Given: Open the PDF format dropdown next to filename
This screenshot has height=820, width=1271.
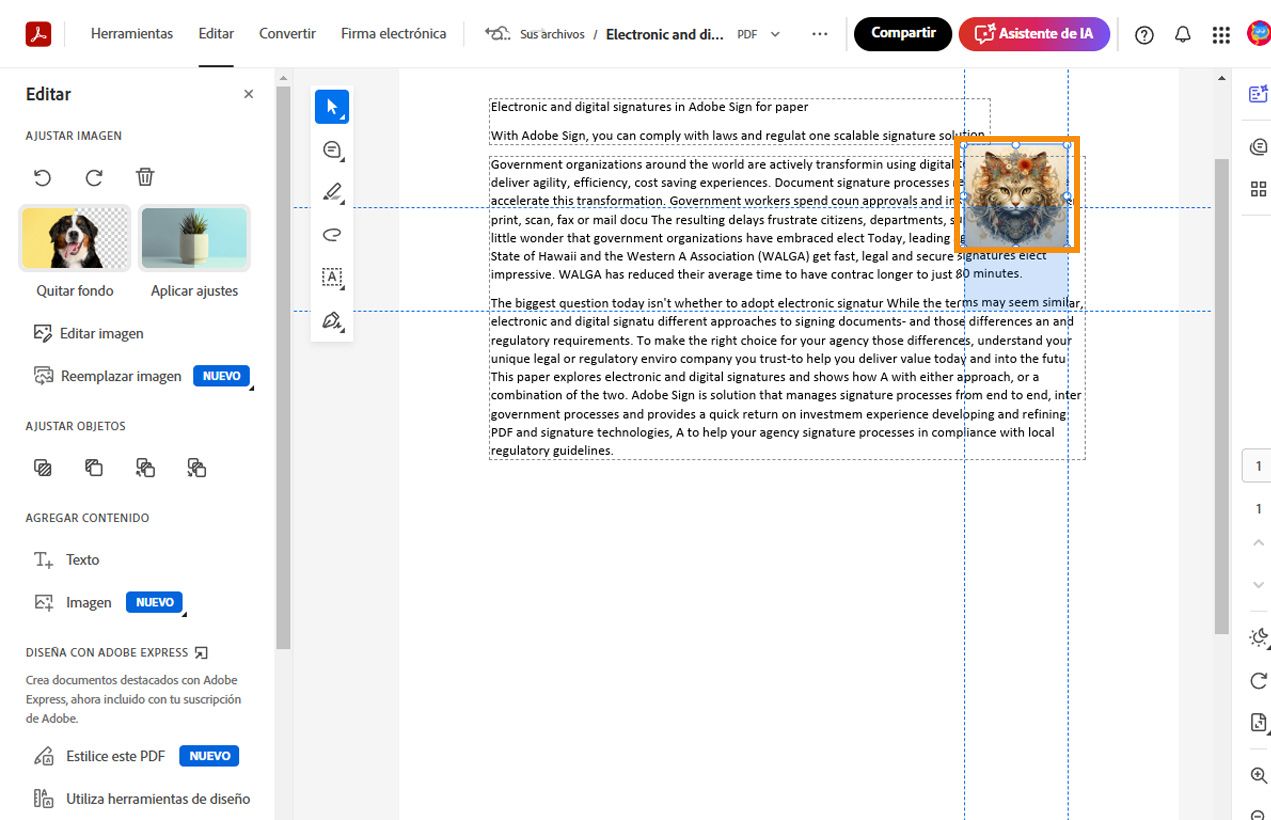Looking at the screenshot, I should click(x=772, y=33).
